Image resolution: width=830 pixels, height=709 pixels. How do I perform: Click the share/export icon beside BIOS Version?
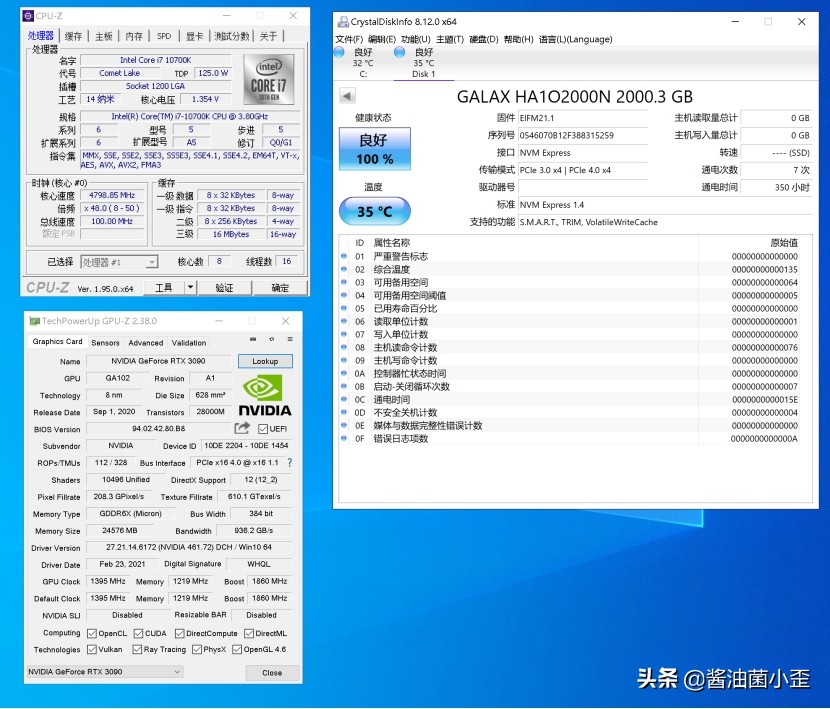point(243,428)
